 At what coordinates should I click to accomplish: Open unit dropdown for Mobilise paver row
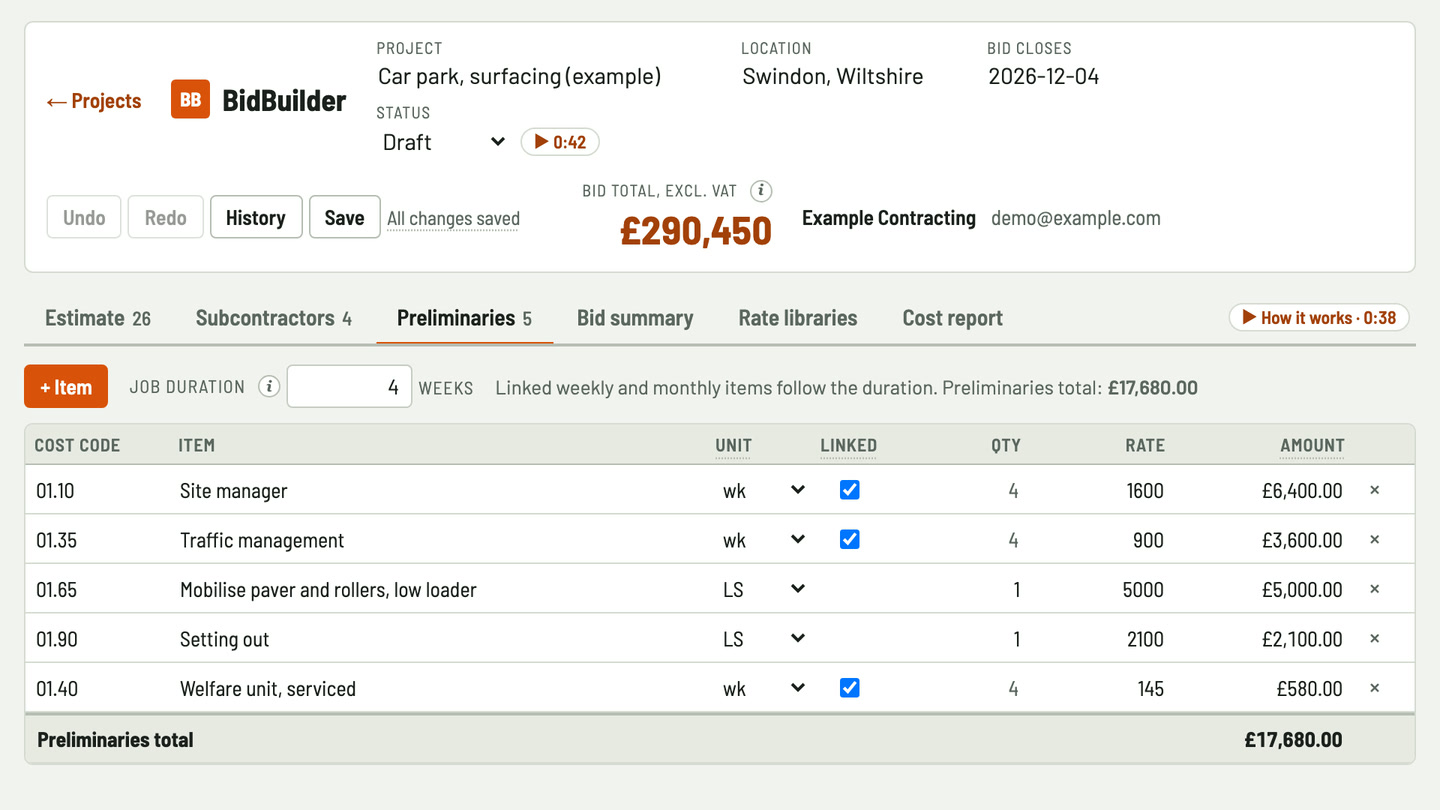763,589
